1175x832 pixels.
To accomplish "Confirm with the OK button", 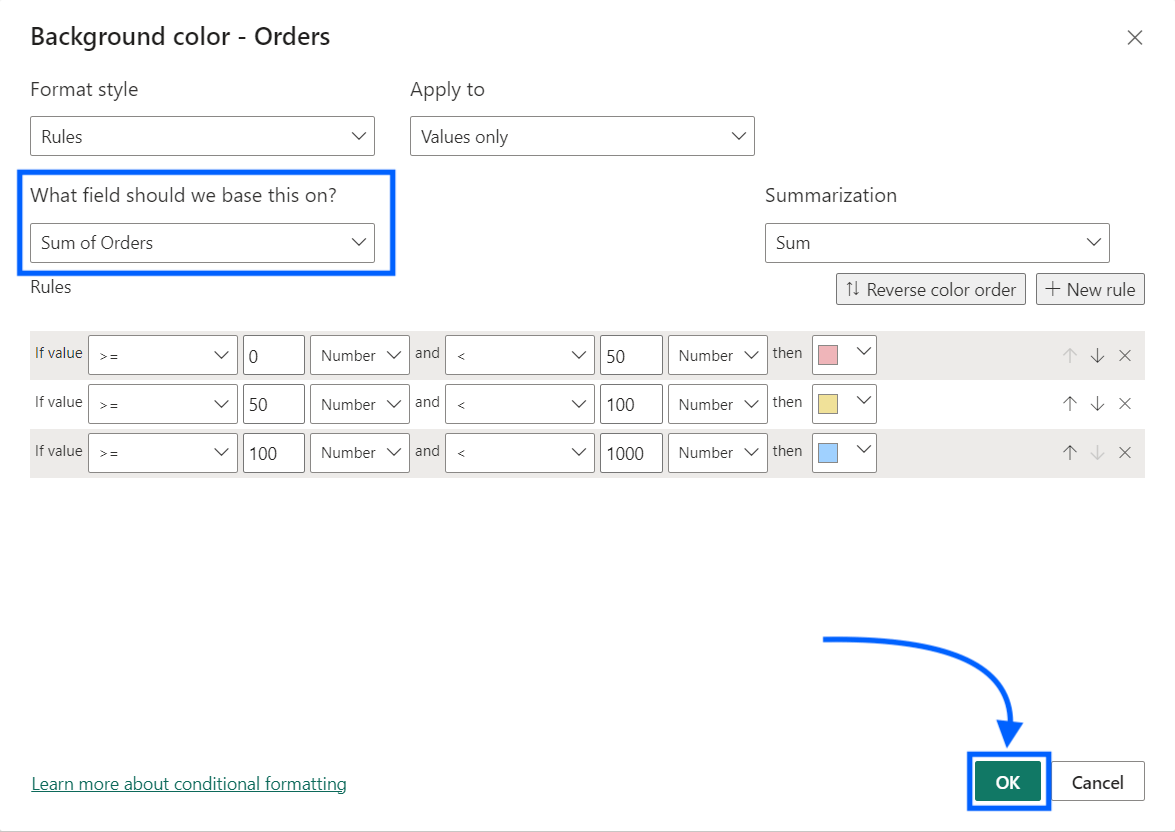I will (x=1007, y=782).
